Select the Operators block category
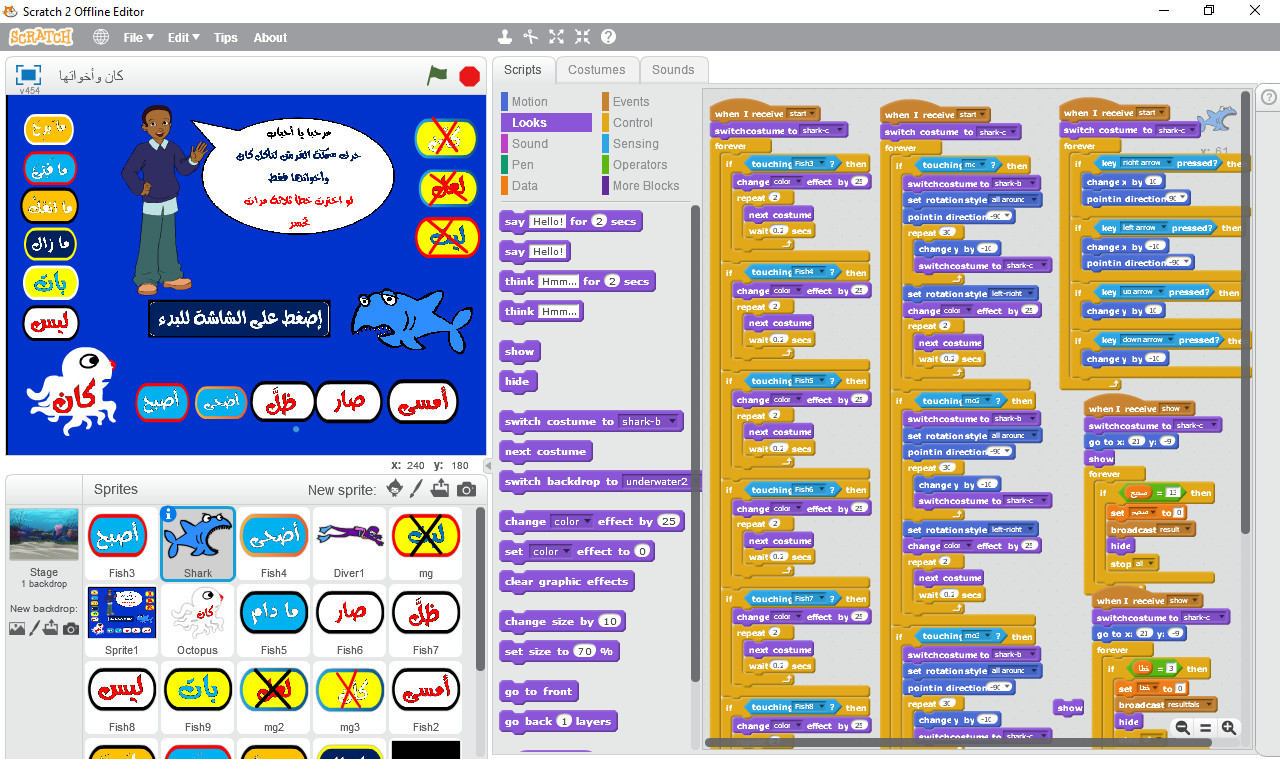The height and width of the screenshot is (759, 1280). coord(646,165)
